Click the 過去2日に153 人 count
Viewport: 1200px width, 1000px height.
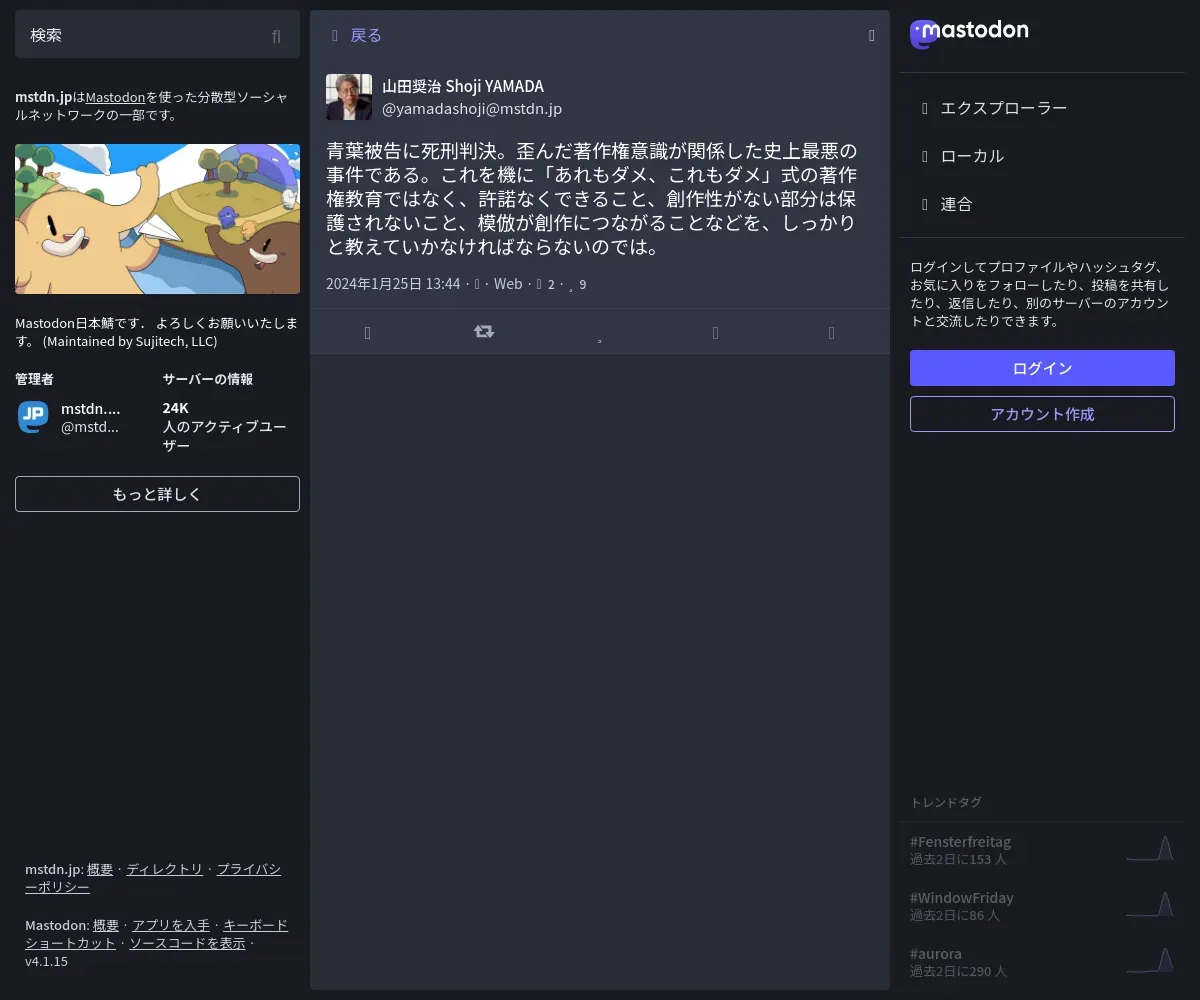click(x=958, y=859)
